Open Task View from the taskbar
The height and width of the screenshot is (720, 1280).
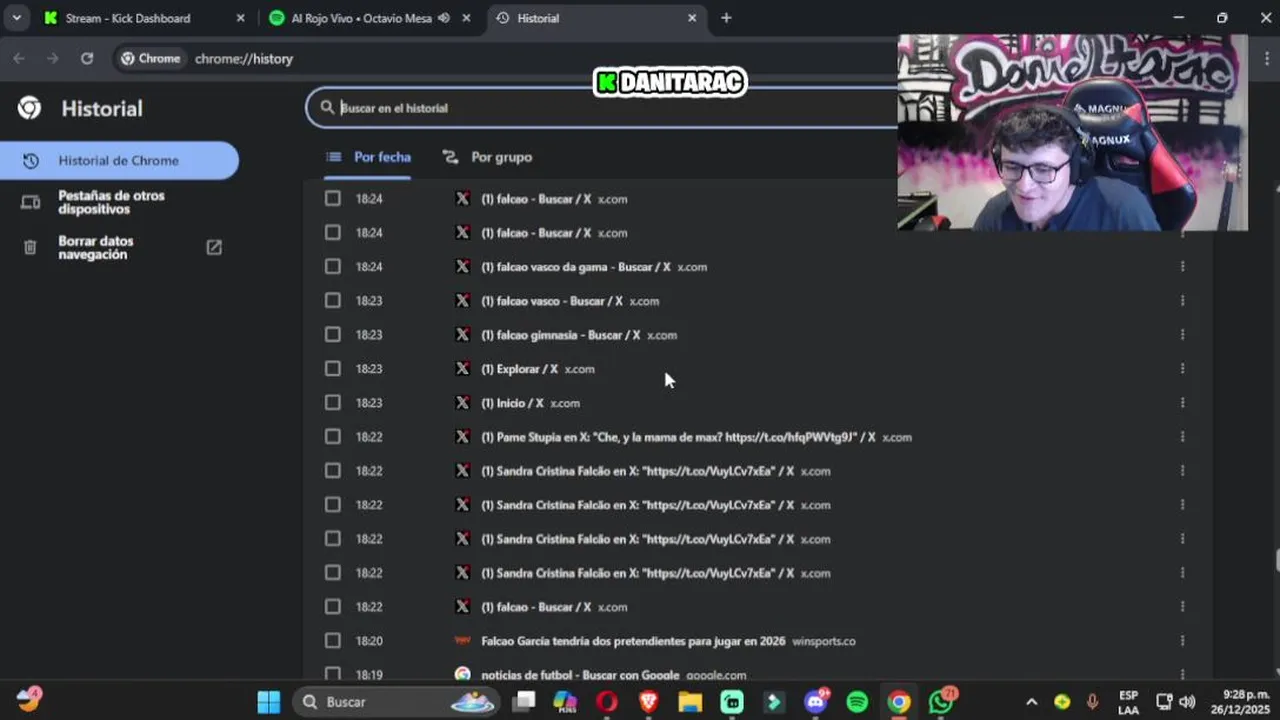click(x=524, y=702)
